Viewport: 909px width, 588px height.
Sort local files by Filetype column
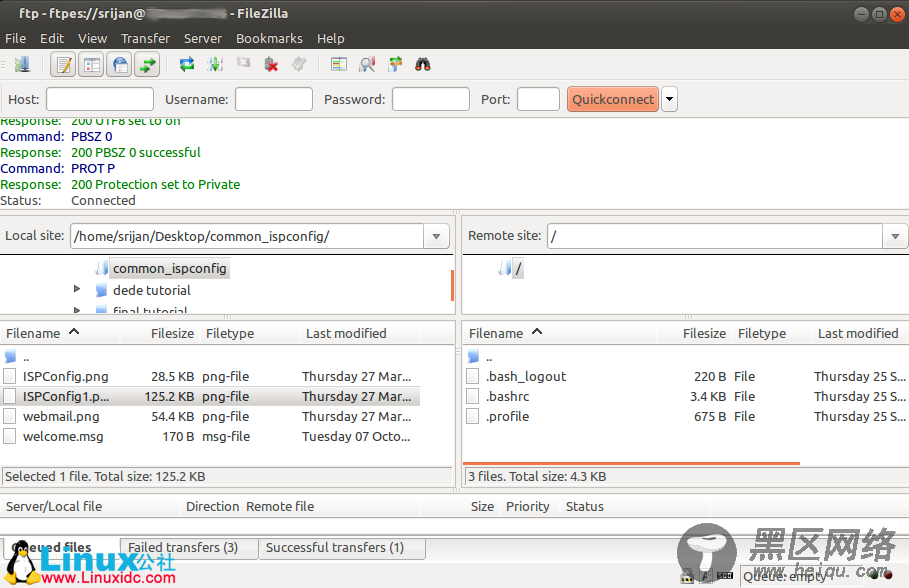coord(249,333)
